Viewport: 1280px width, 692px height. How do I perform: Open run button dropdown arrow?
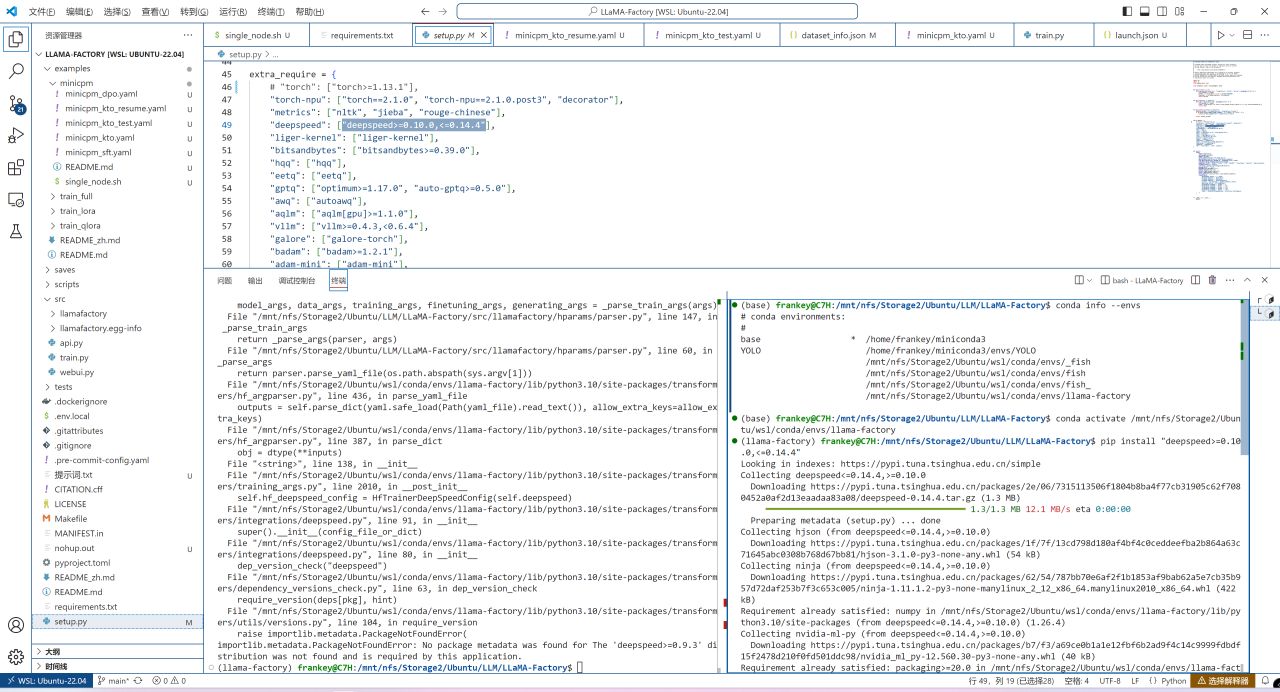[1232, 35]
